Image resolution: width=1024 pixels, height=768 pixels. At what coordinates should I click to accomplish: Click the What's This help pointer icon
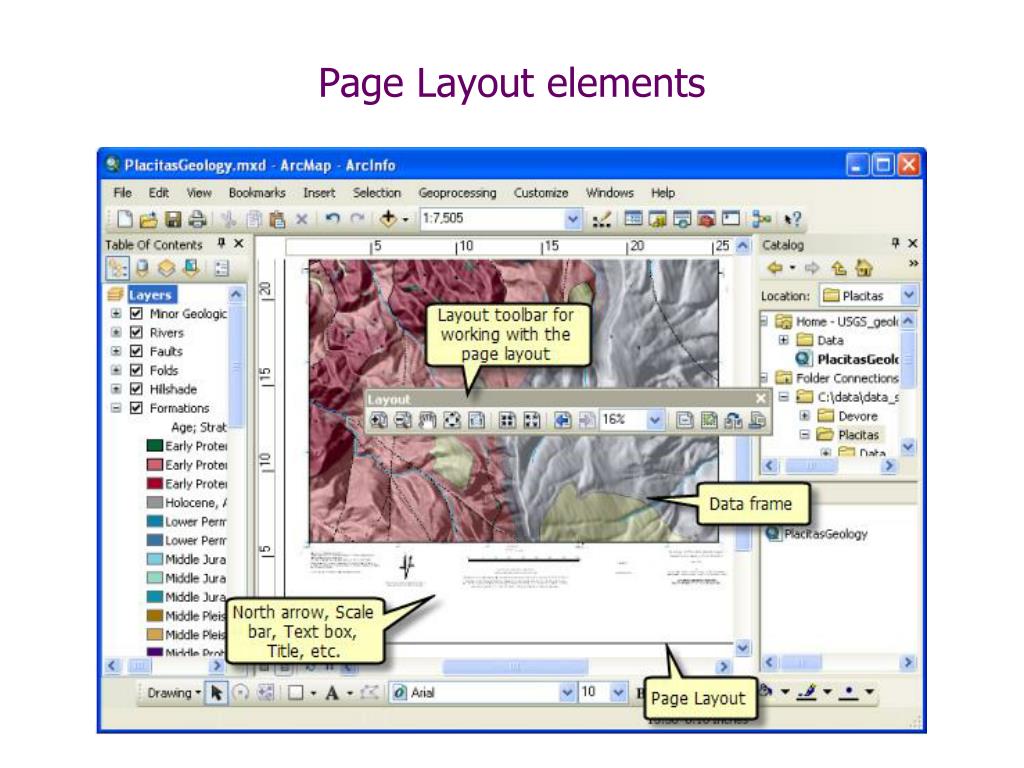point(792,219)
